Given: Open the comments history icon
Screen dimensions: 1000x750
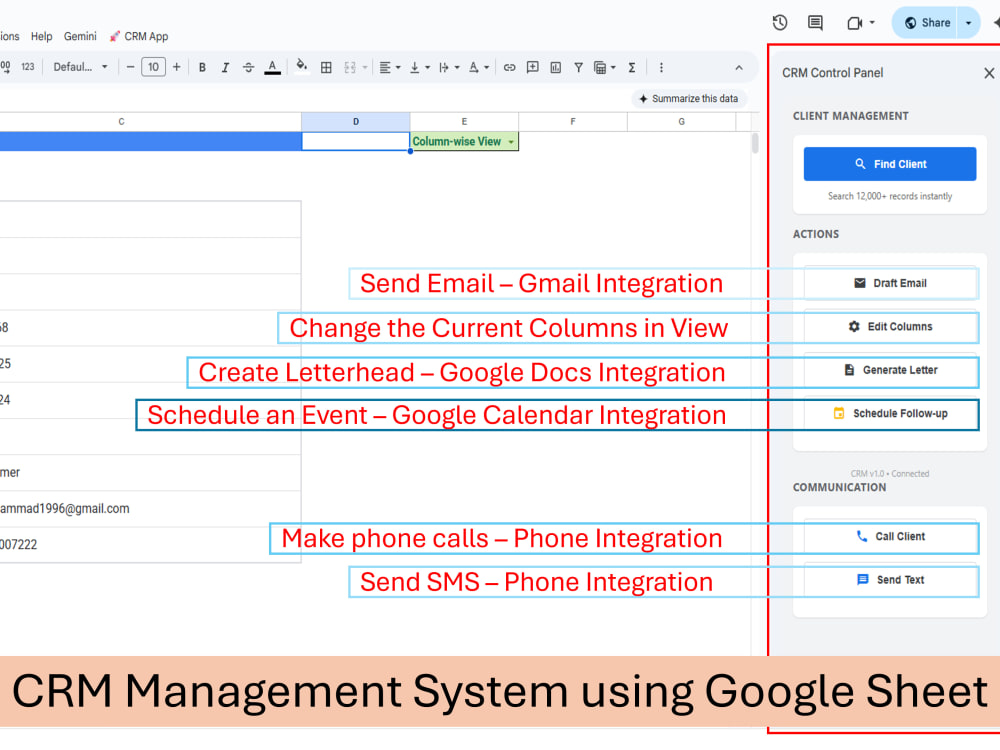Looking at the screenshot, I should coord(815,23).
